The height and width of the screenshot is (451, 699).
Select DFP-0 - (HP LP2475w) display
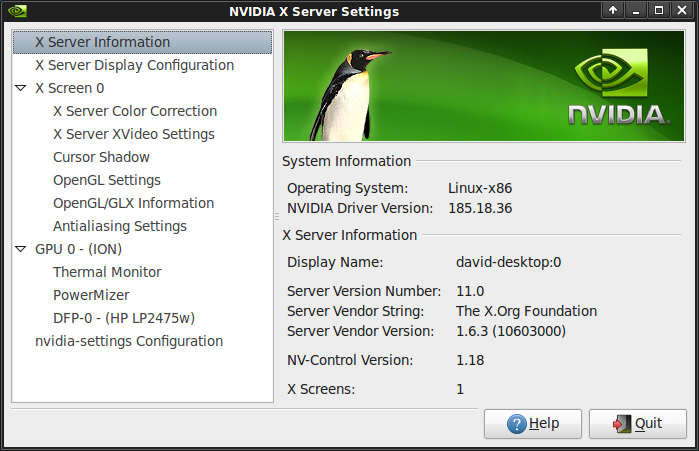[124, 318]
